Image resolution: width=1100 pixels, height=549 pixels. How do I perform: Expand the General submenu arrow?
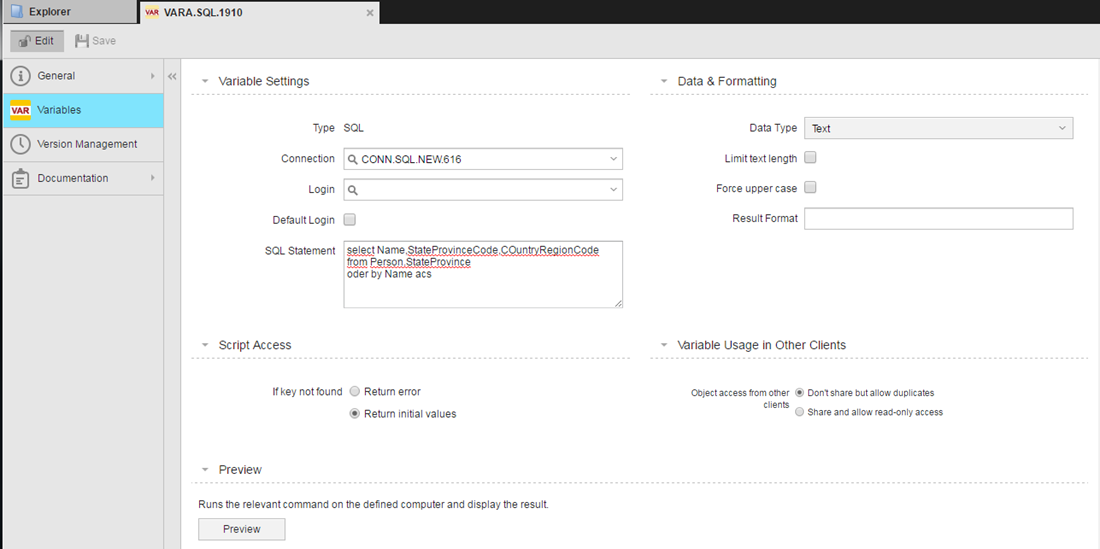tap(152, 76)
